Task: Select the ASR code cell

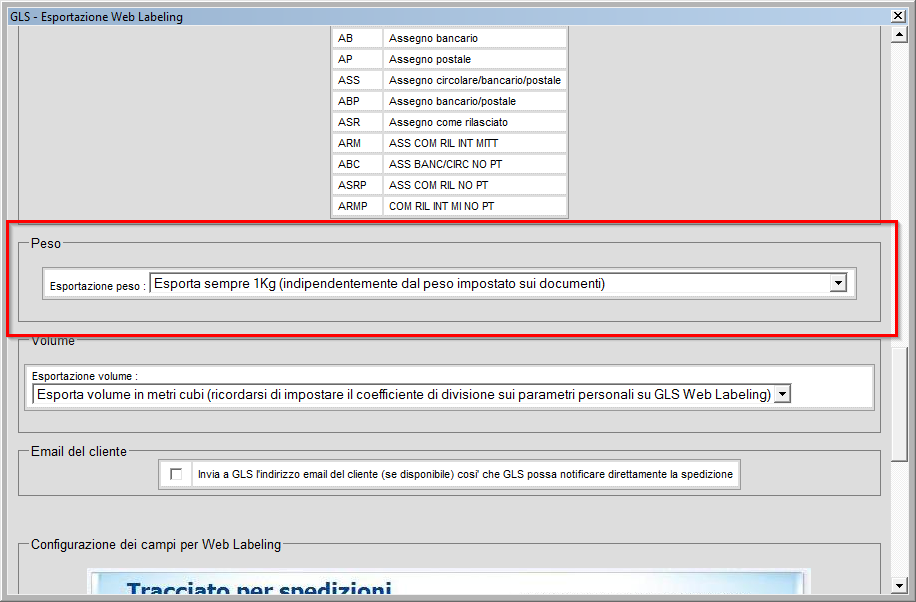Action: coord(357,122)
